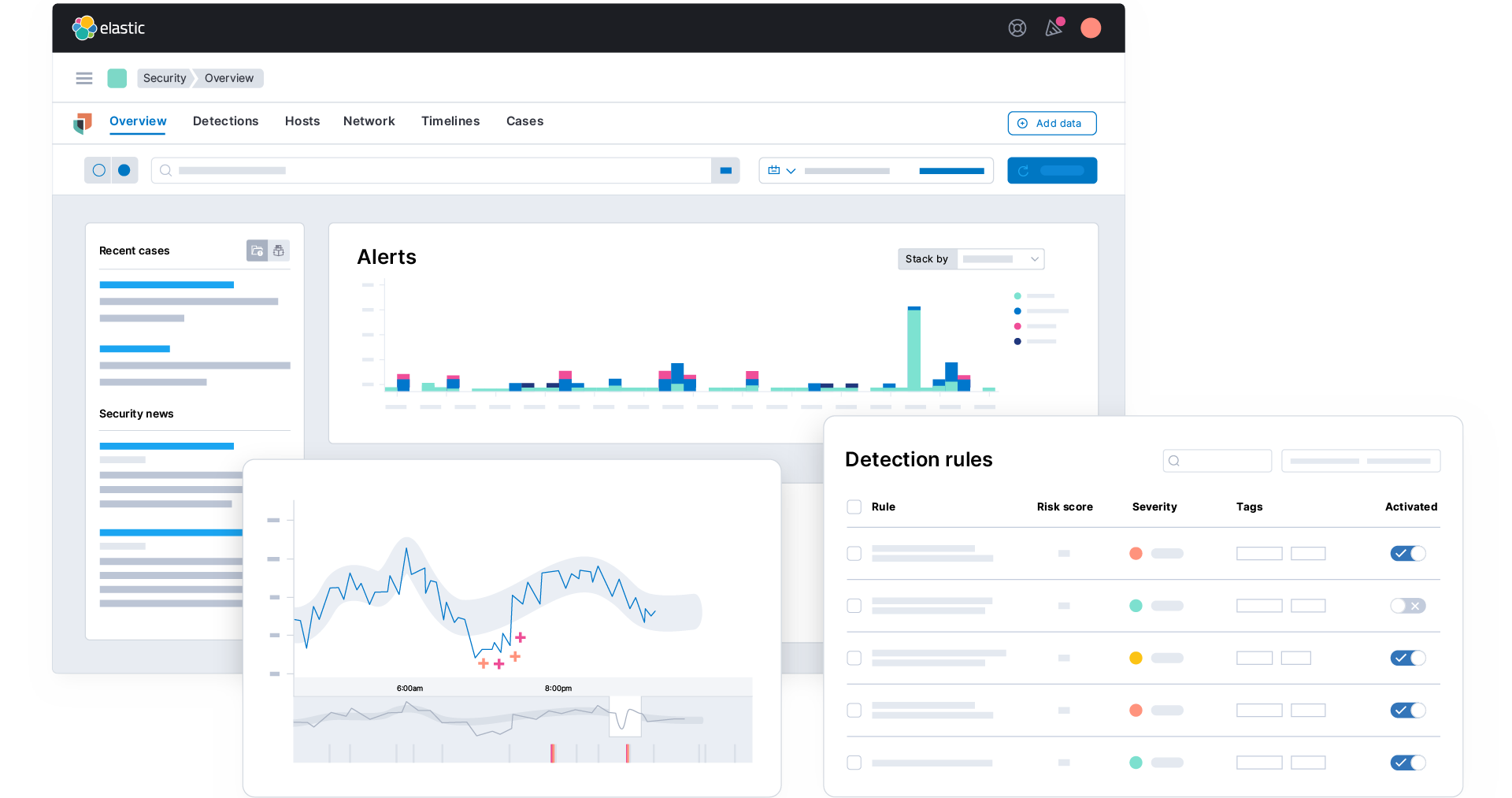Select the filled circle data source option
The image size is (1512, 798).
click(x=124, y=170)
